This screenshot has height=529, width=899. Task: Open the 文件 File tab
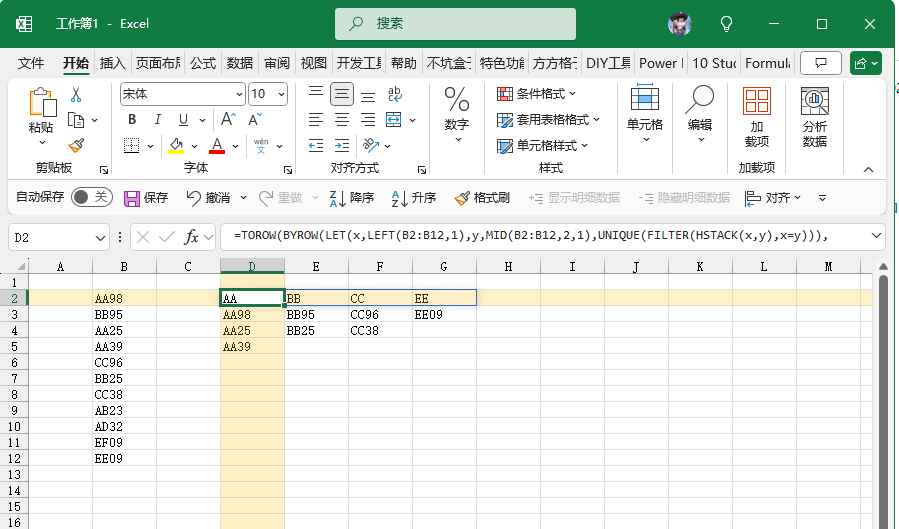point(30,63)
